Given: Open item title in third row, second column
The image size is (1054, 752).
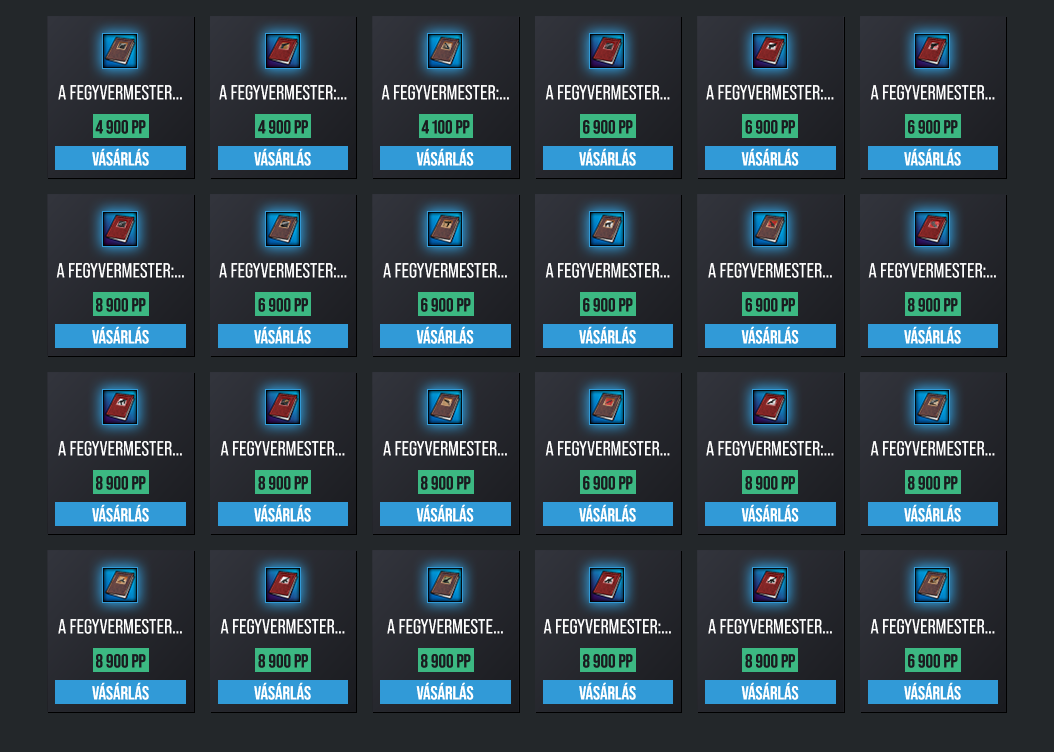Looking at the screenshot, I should click(x=282, y=449).
